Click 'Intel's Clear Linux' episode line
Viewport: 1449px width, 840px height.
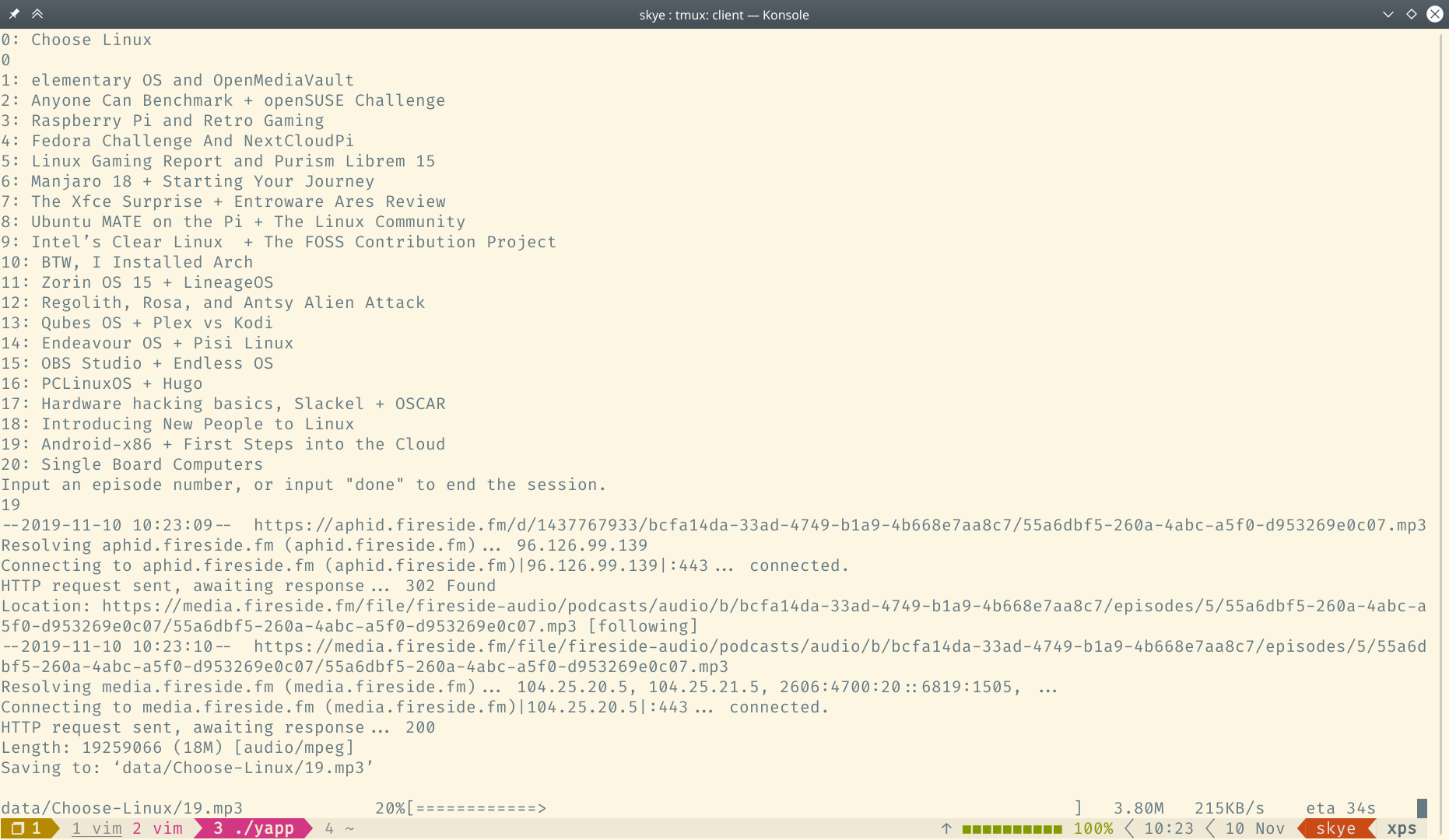(x=279, y=242)
